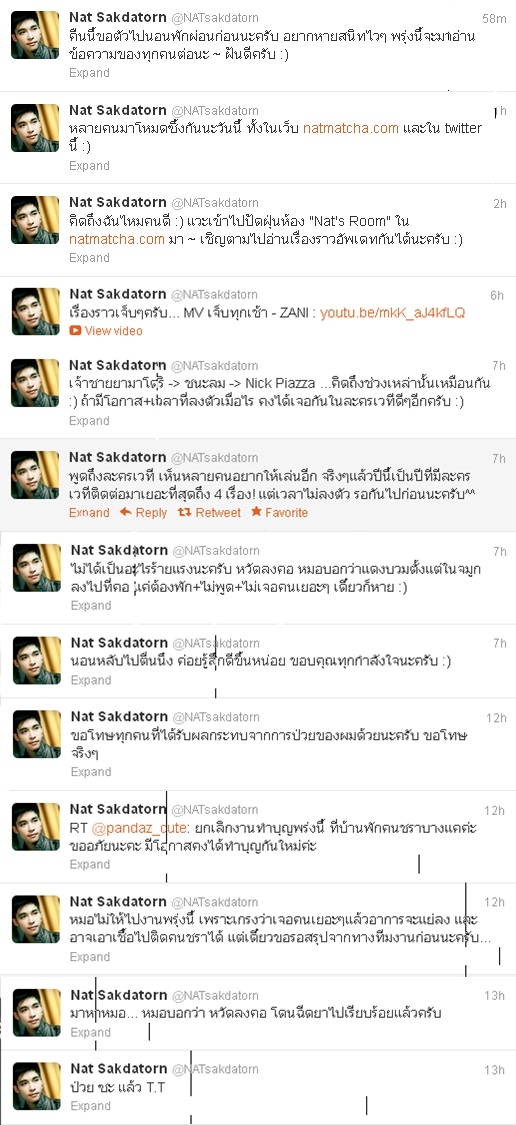This screenshot has width=516, height=1125.
Task: Expand the bottom 13h tweet with T.T
Action: pos(90,1106)
